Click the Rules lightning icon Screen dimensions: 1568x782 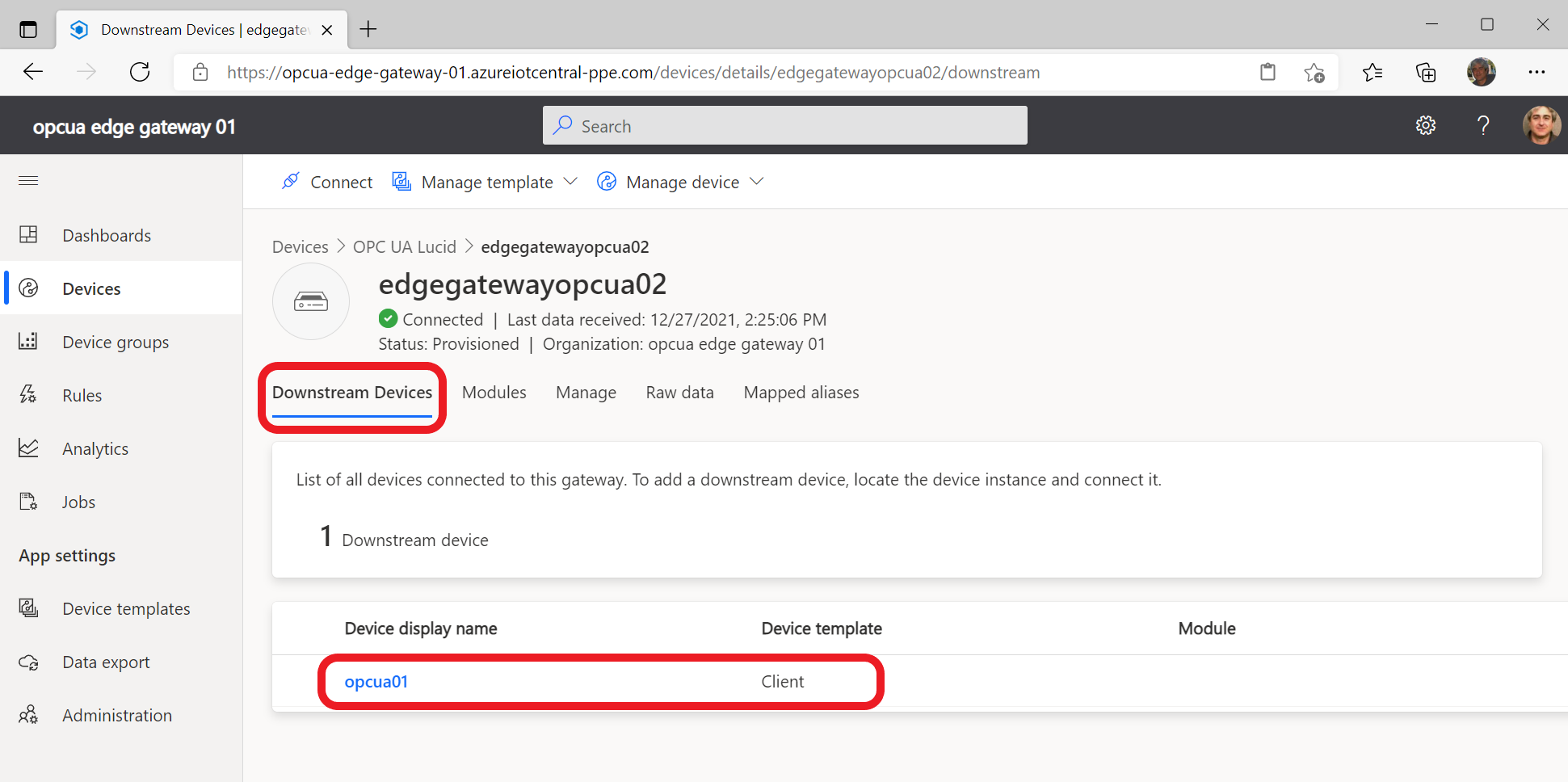pos(28,394)
